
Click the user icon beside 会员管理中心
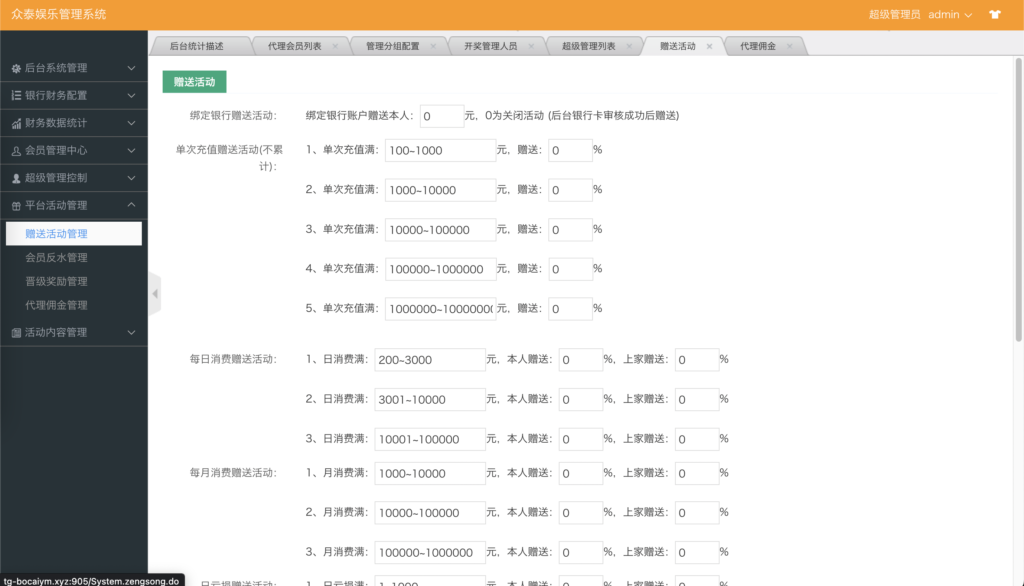click(x=16, y=150)
